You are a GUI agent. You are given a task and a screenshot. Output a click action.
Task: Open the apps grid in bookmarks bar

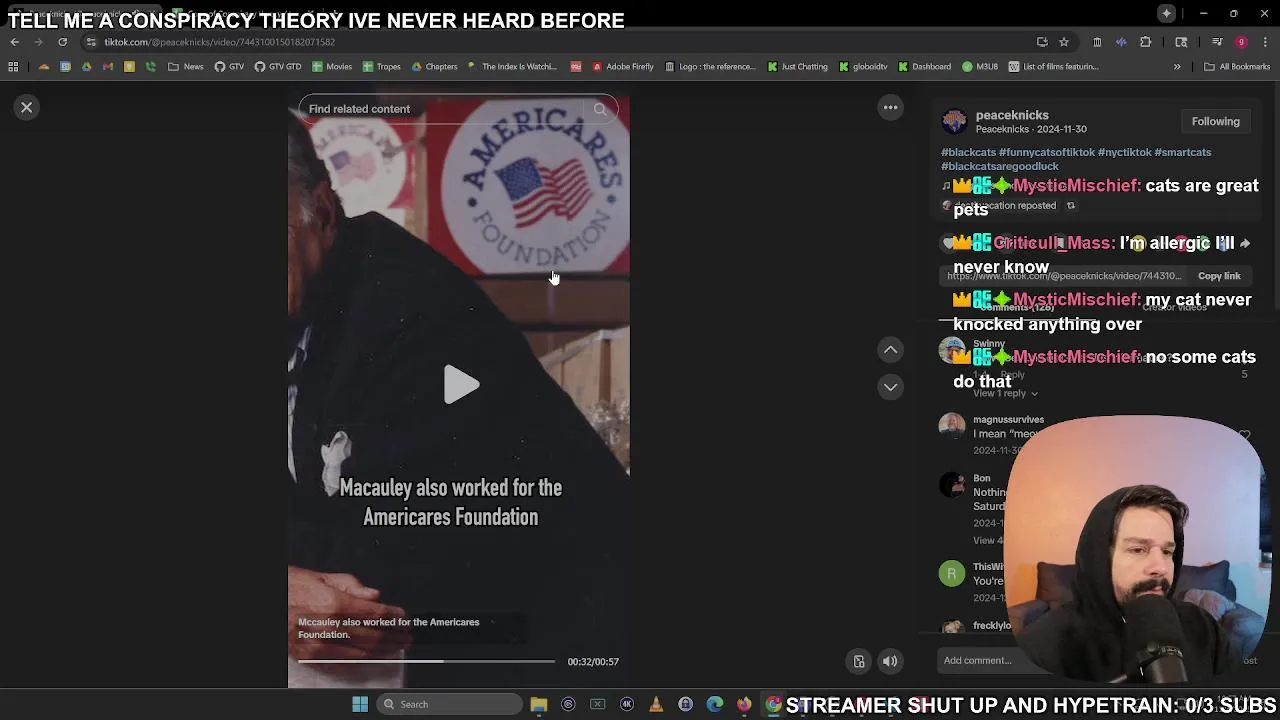13,67
